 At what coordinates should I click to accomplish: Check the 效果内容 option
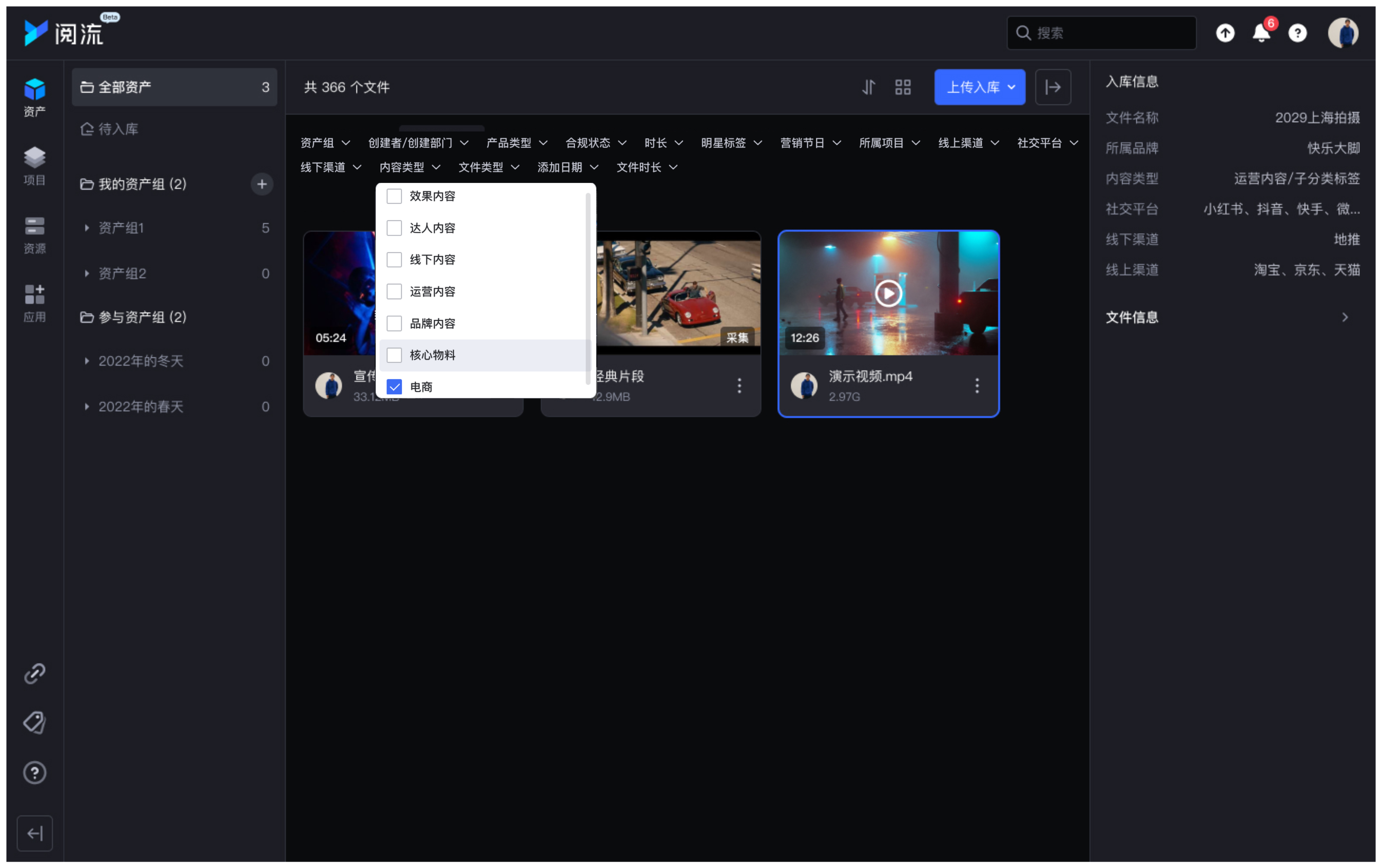tap(394, 196)
